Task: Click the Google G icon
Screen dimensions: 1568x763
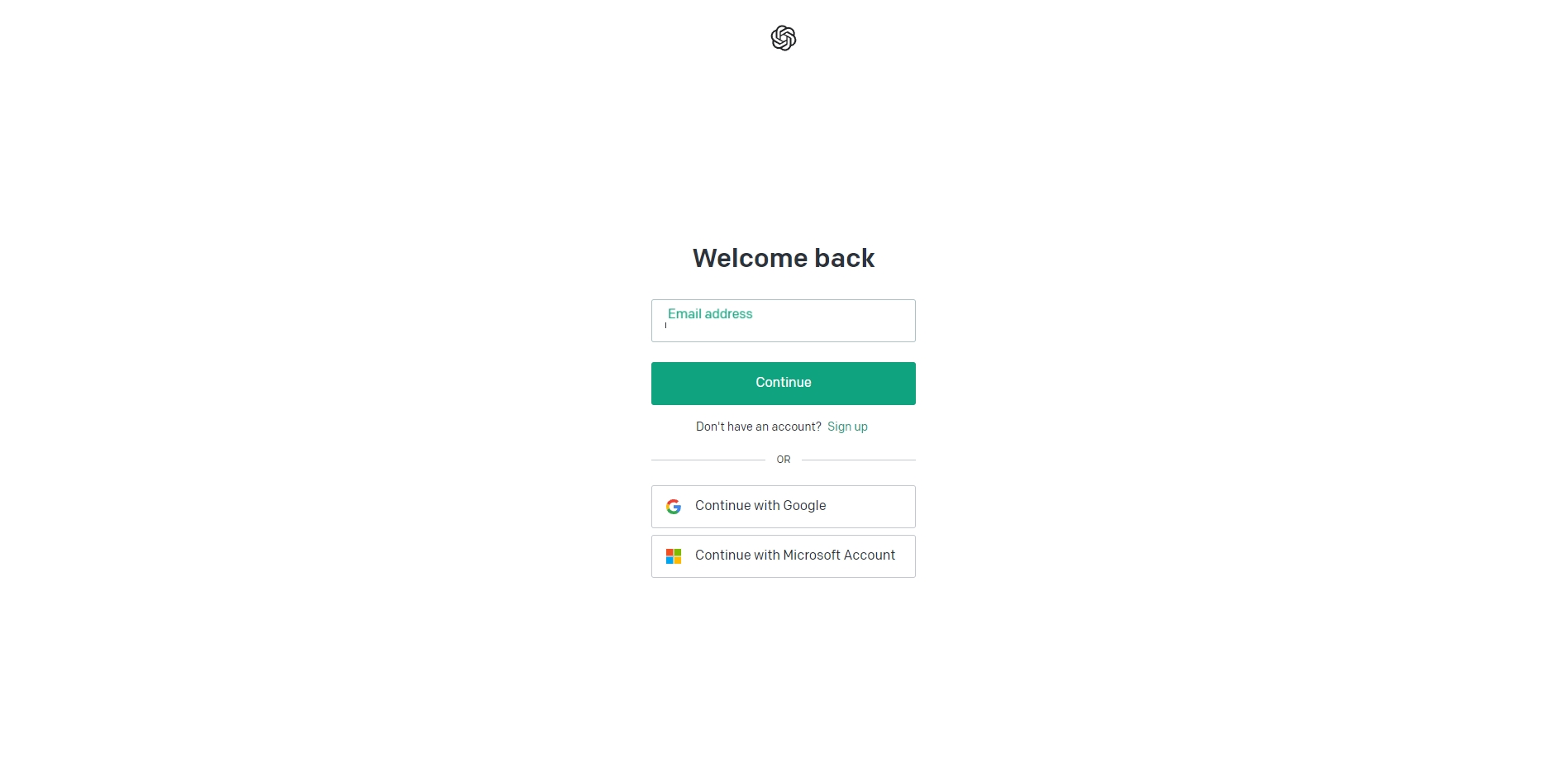Action: 674,507
